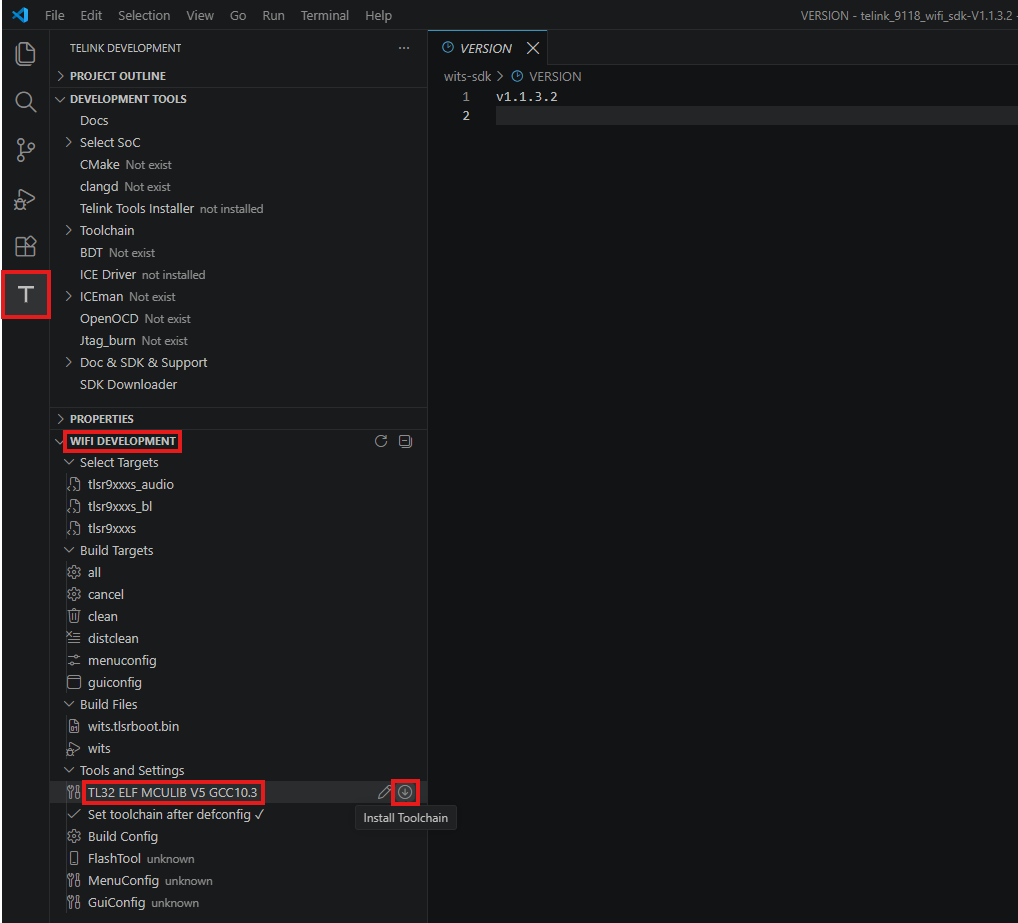1018x923 pixels.
Task: Collapse all in WiFi Development section
Action: (x=405, y=441)
